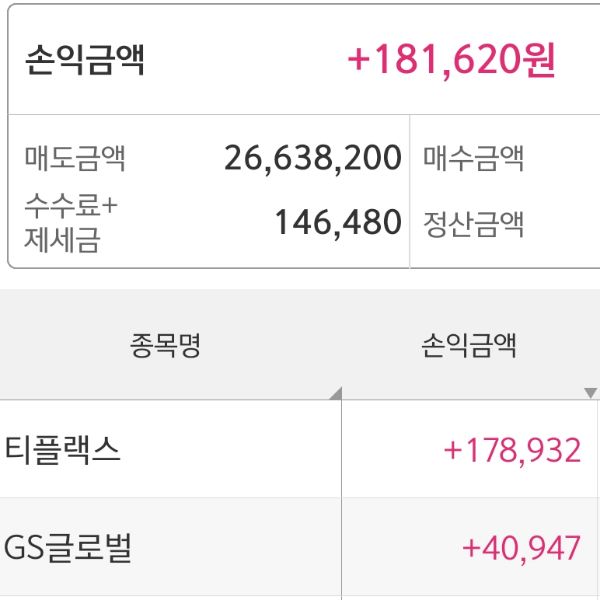Select the total +181,620원 profit amount
Viewport: 600px width, 600px height.
pos(451,61)
